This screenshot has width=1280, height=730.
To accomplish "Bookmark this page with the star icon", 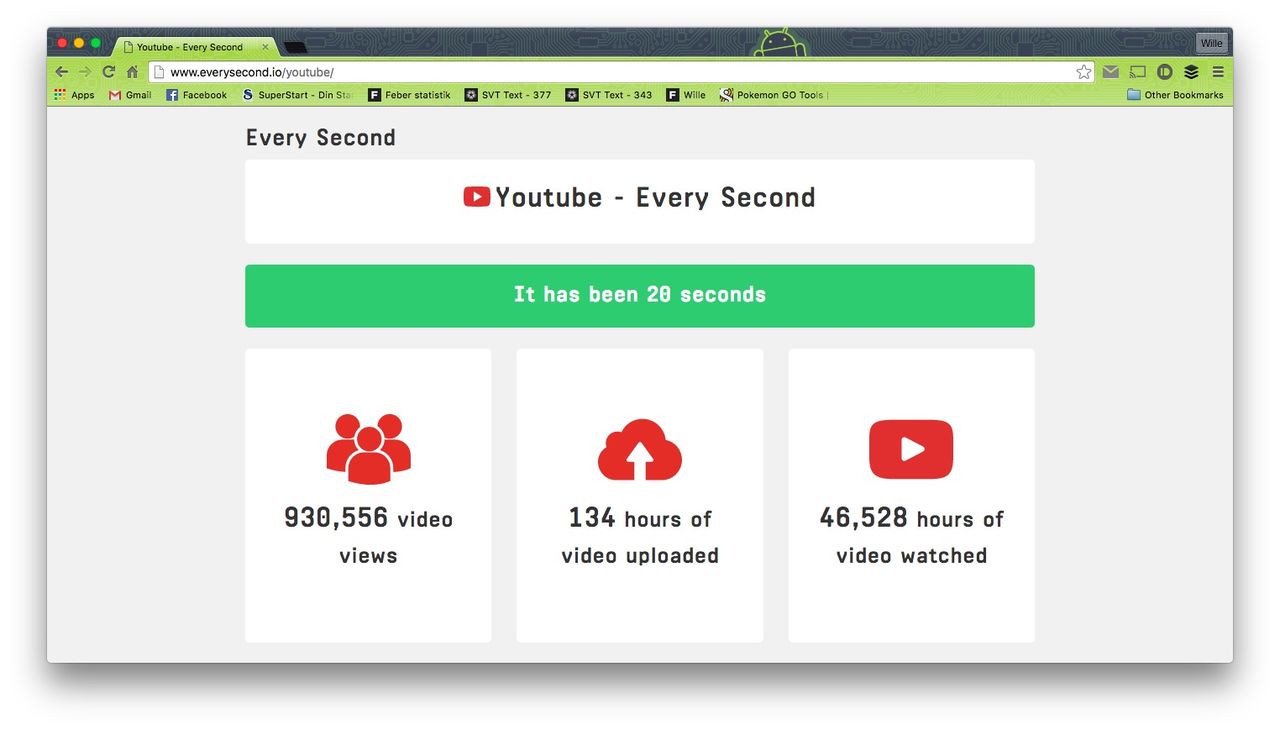I will pos(1083,72).
